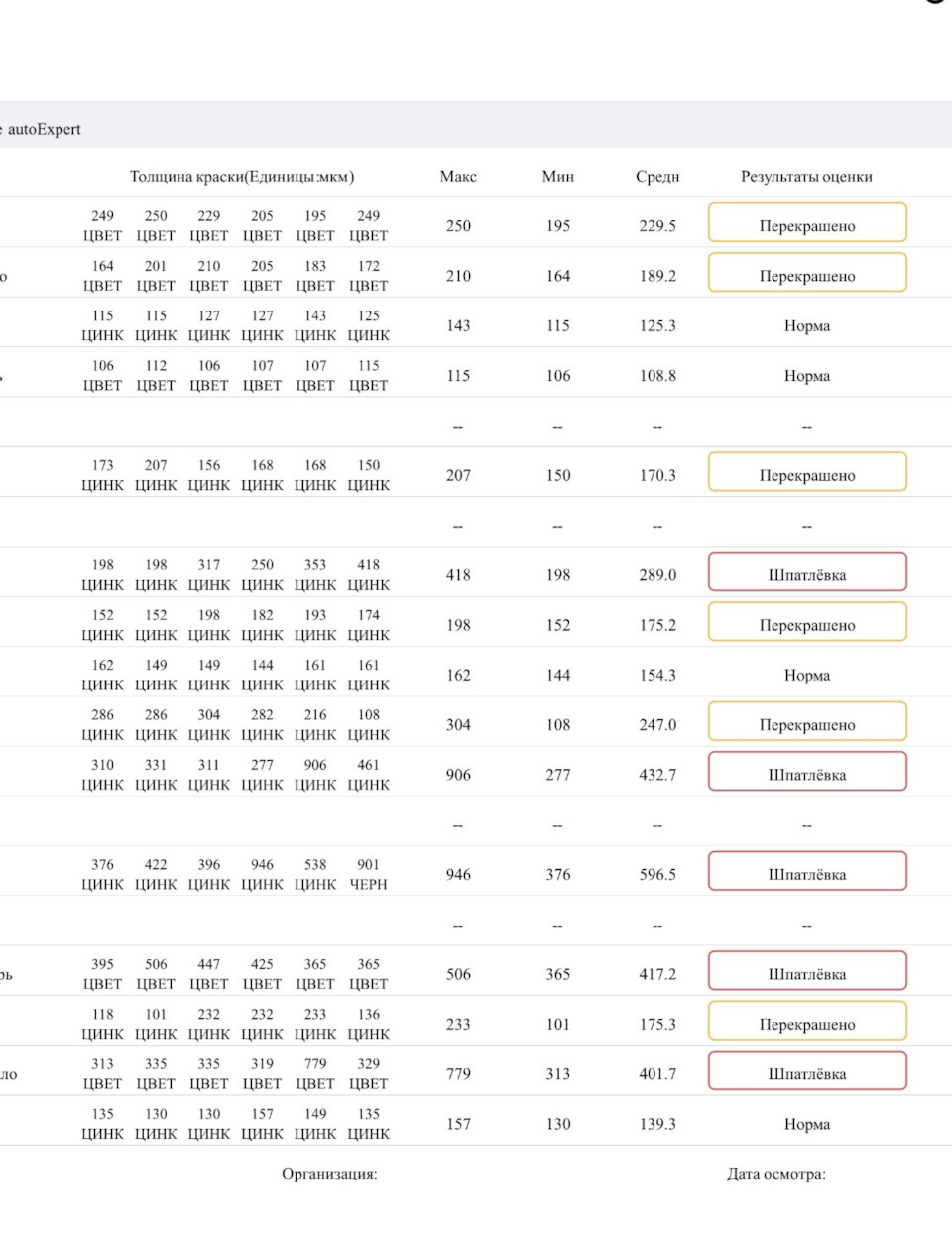Click the Макс column header
This screenshot has height=1242, width=952.
click(458, 177)
